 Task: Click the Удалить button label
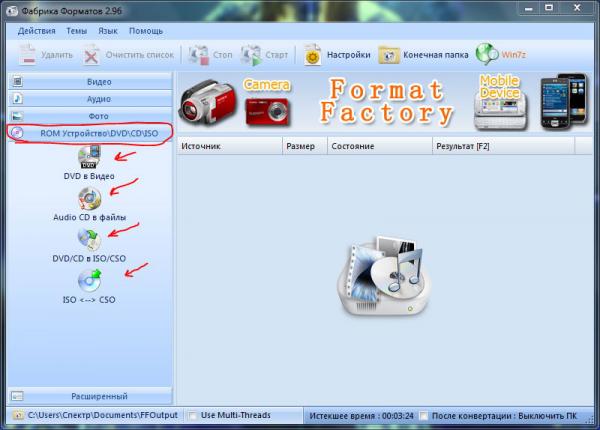tap(57, 55)
